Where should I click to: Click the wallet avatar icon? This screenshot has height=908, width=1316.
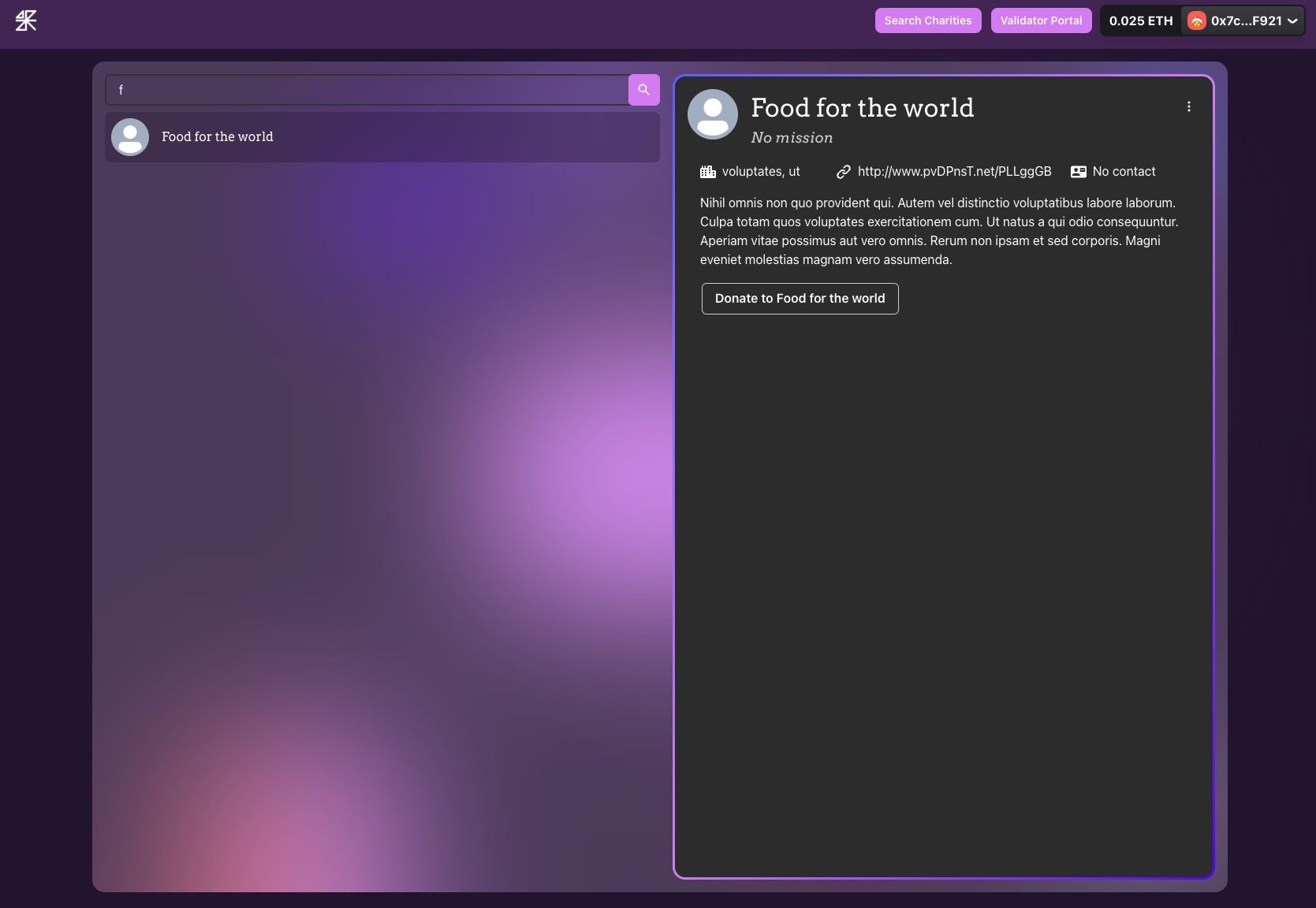[x=1197, y=21]
